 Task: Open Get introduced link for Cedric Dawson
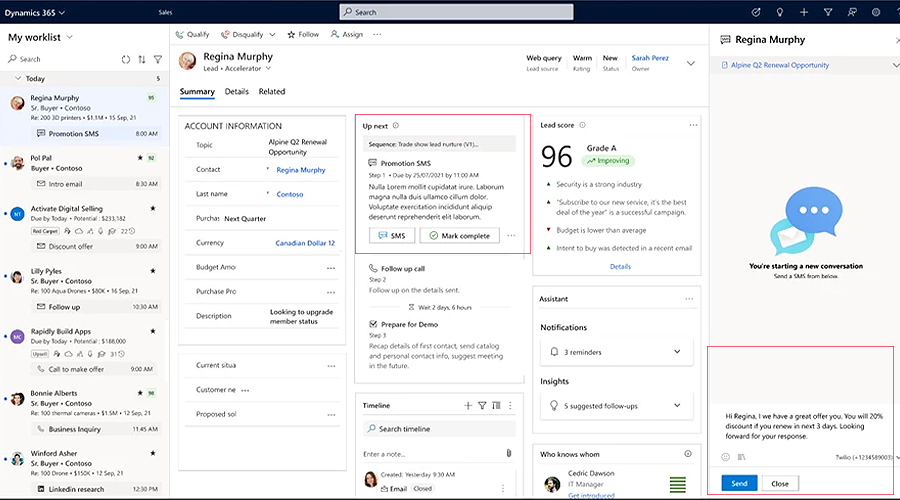click(x=591, y=495)
